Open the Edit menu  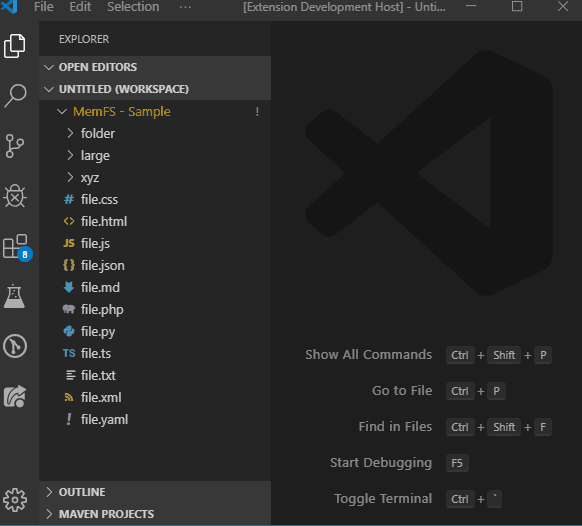[80, 7]
